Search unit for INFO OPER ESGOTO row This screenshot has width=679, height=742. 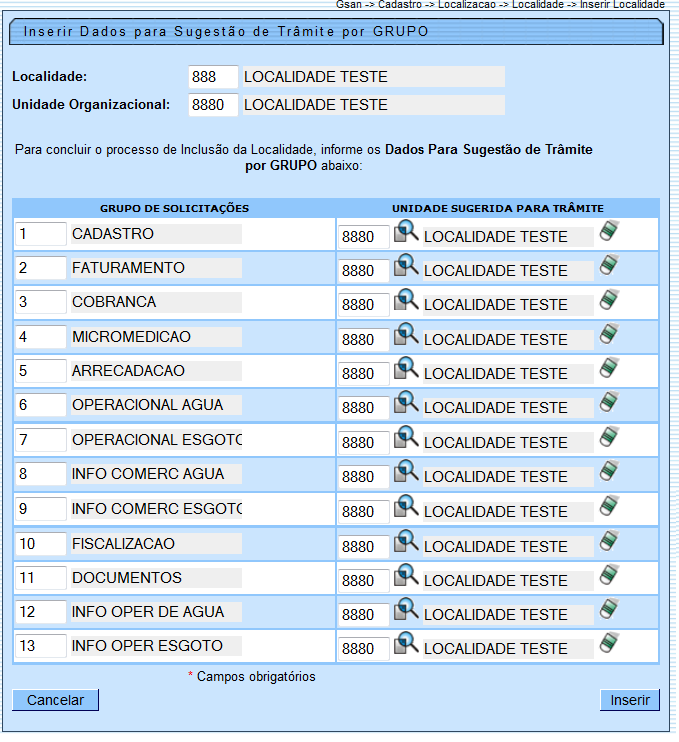pyautogui.click(x=405, y=644)
